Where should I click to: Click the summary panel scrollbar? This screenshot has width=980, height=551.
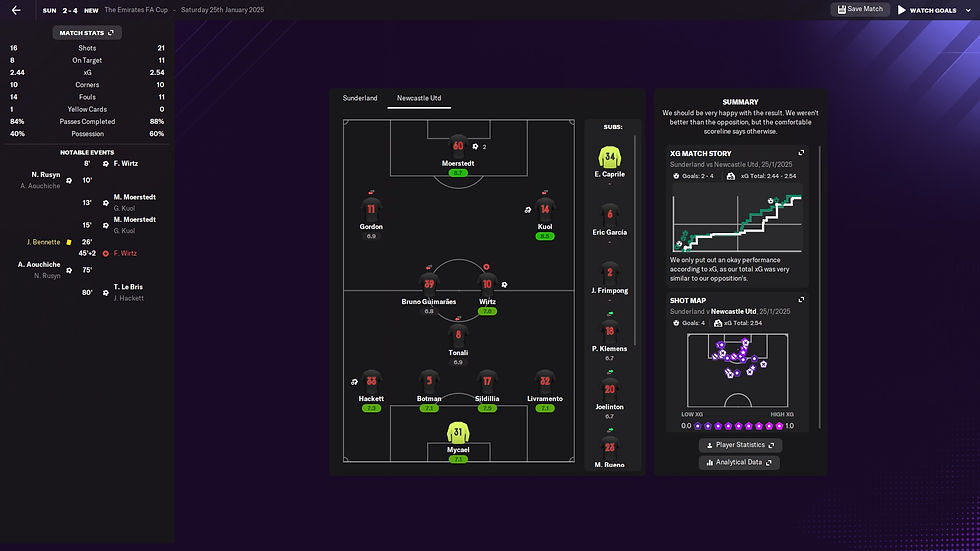pyautogui.click(x=819, y=287)
